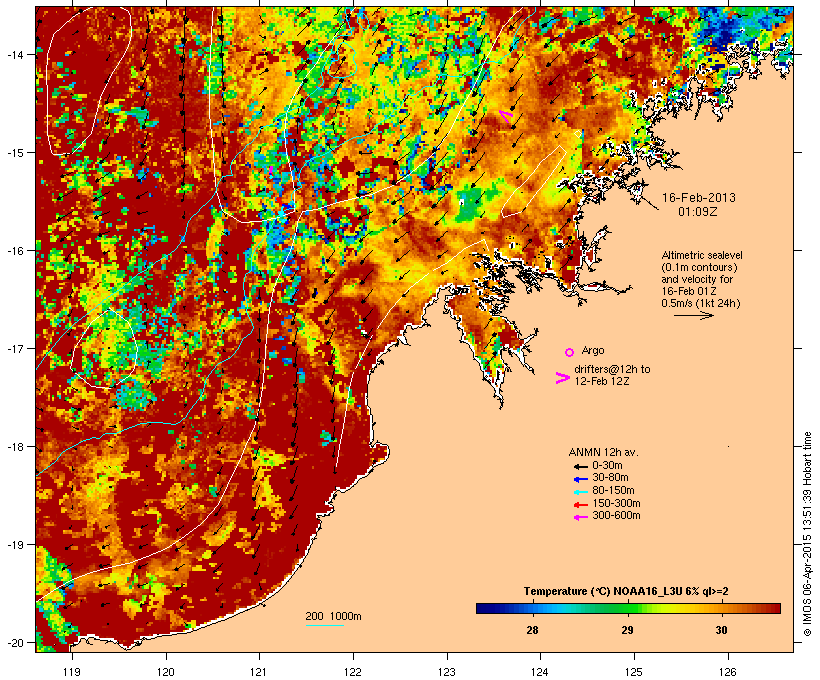820x680 pixels.
Task: Click the magenta drifter arrowhead in legend
Action: 562,378
